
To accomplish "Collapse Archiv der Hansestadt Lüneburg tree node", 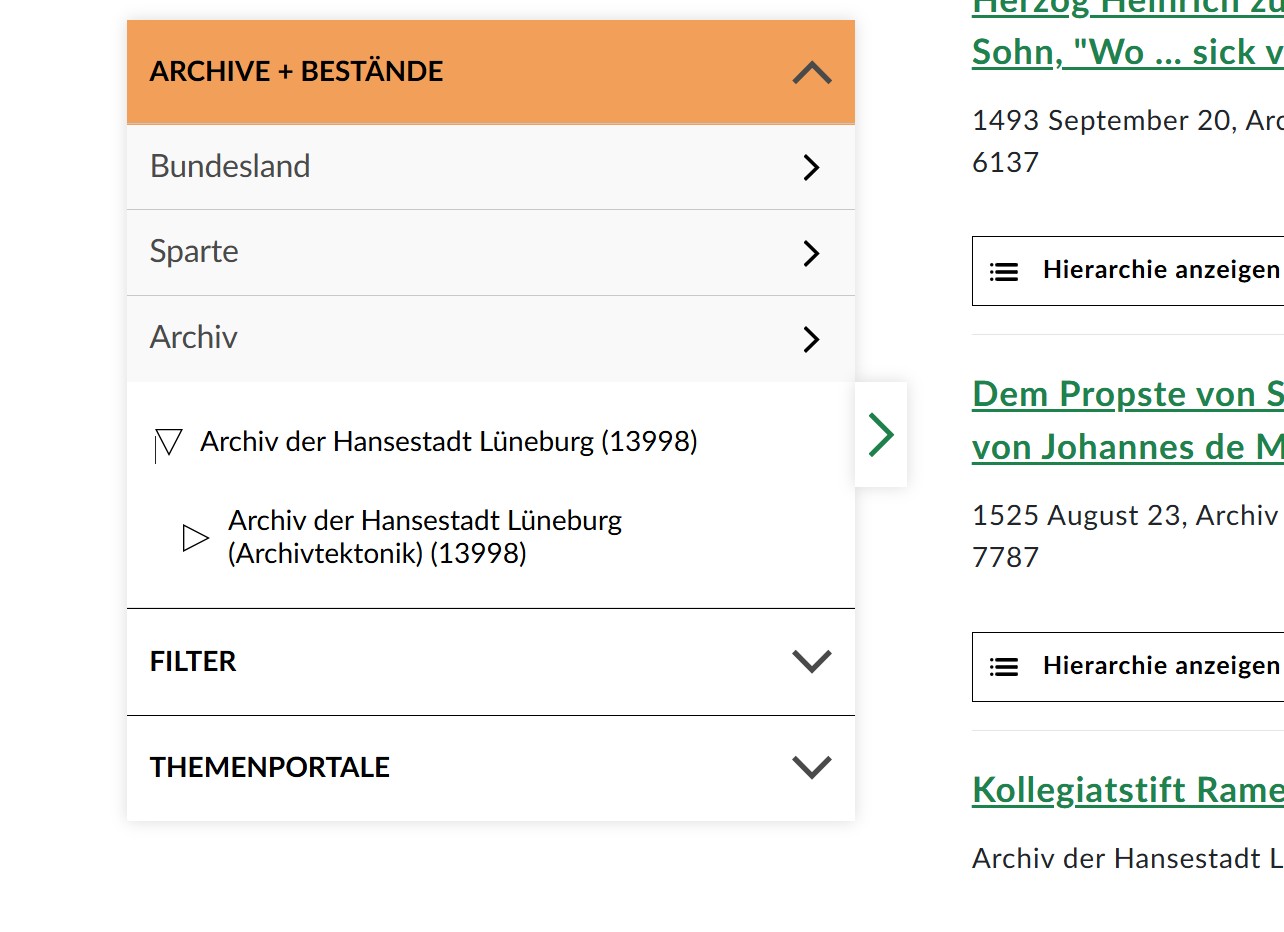I will (168, 443).
